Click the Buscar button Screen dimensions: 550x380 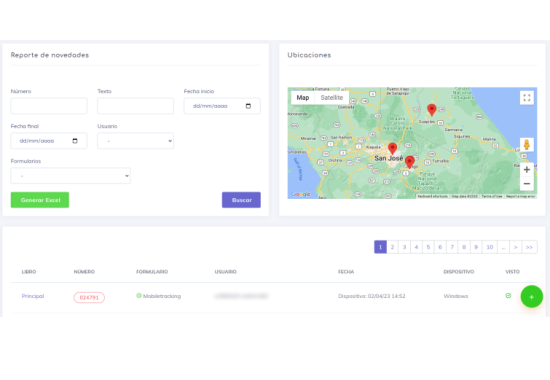pos(241,200)
